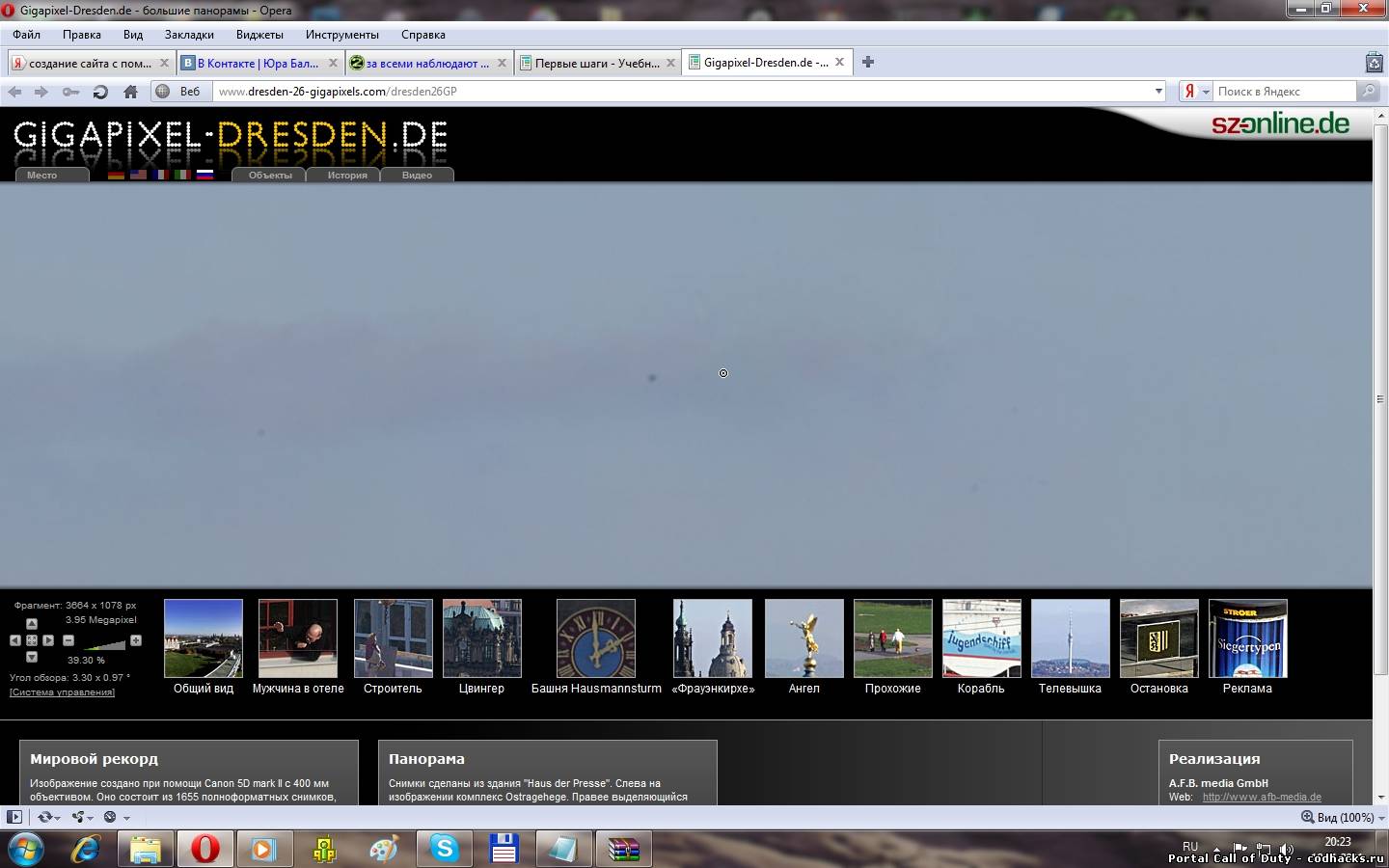Jump to Мужчина в отеле thumbnail
1389x868 pixels.
(x=298, y=638)
